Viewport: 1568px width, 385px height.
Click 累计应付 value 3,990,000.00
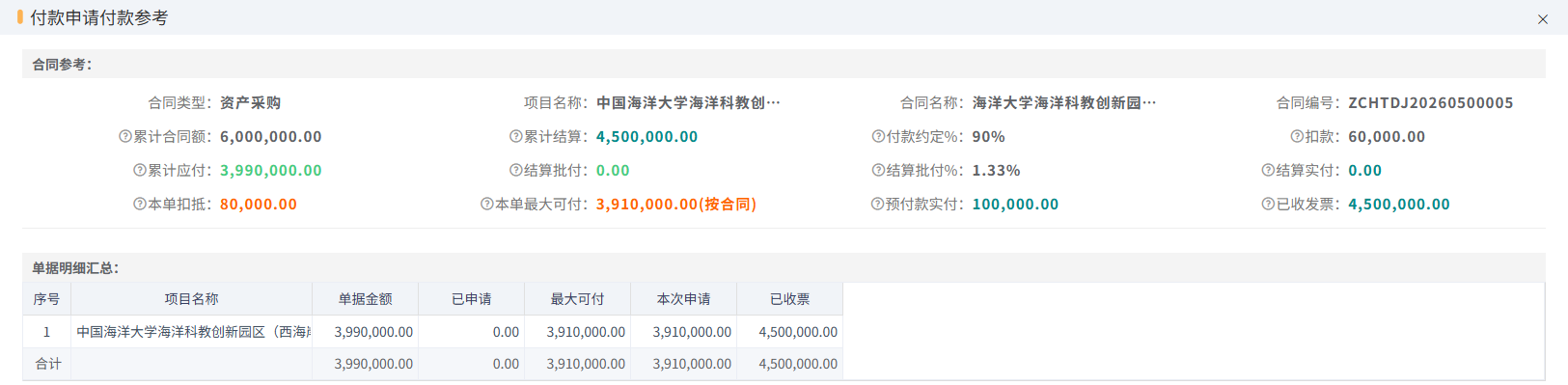[x=271, y=171]
